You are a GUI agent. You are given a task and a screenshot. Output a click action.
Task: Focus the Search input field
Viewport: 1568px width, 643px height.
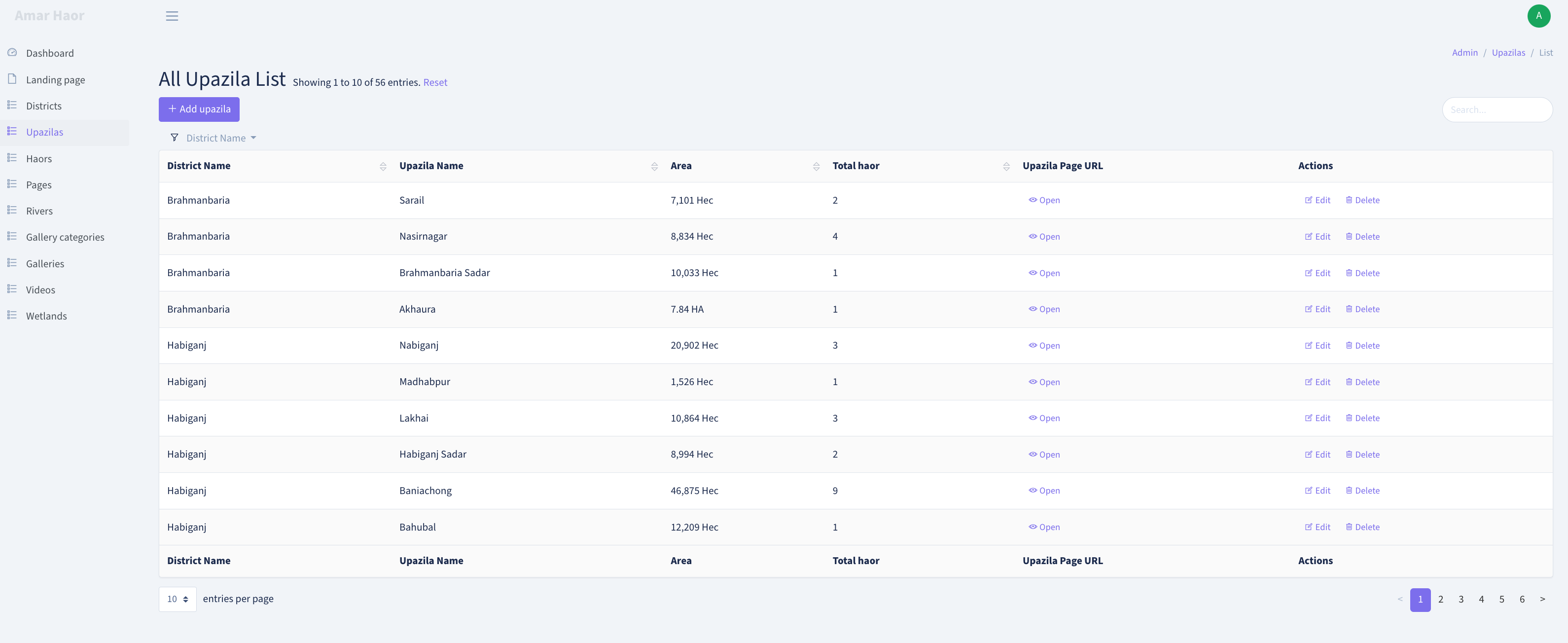pos(1497,109)
